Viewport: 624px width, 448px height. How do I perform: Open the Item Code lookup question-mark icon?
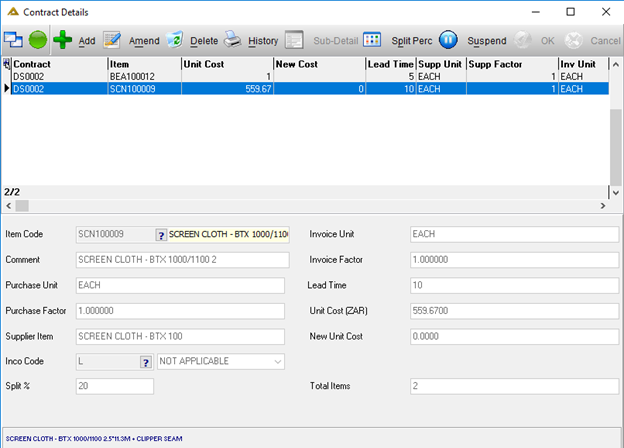point(161,235)
